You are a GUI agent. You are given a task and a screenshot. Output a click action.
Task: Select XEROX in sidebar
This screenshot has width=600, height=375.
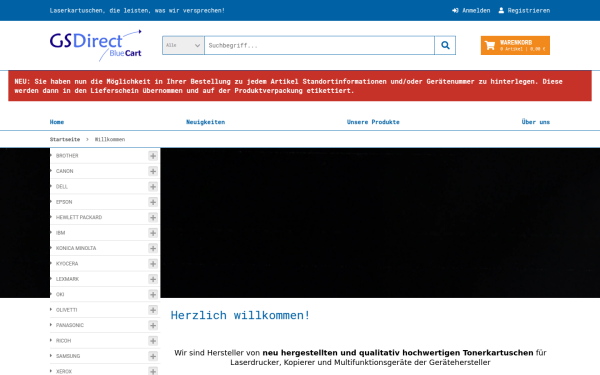(64, 371)
